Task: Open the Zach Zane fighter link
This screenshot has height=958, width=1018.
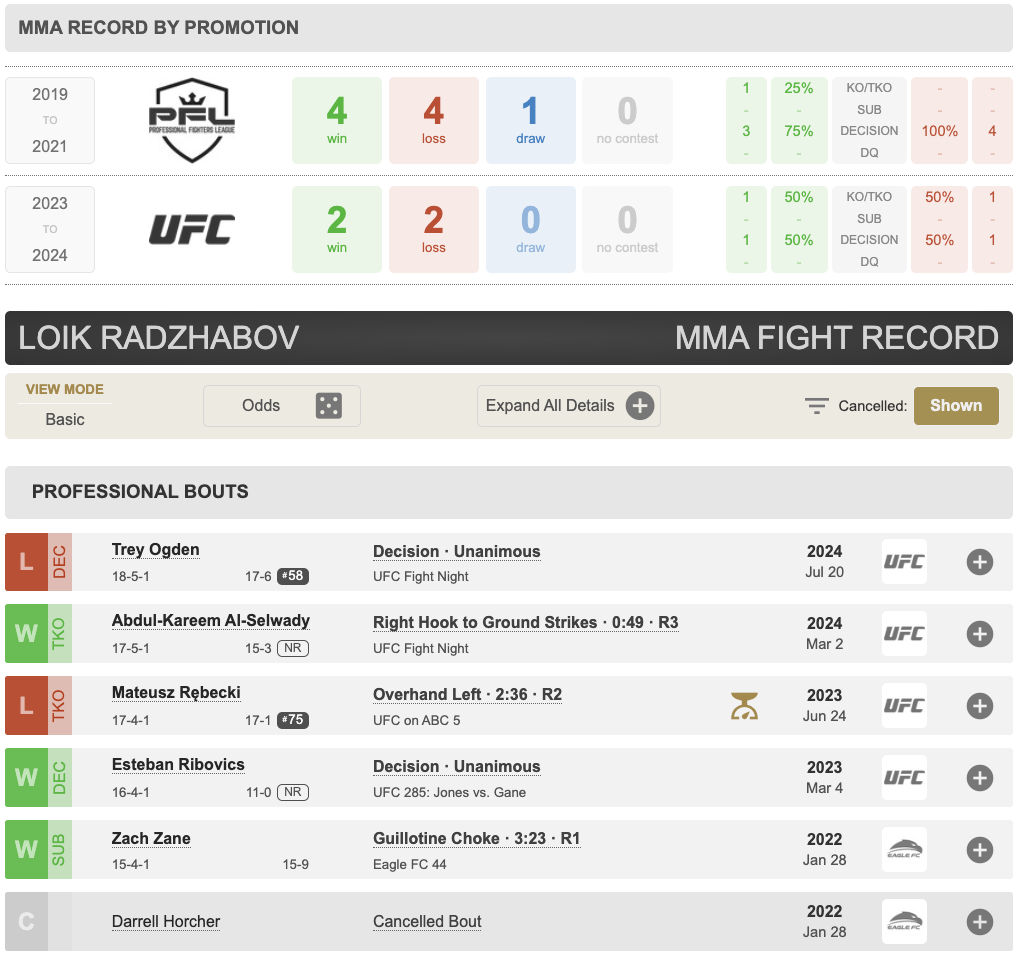Action: pos(151,838)
